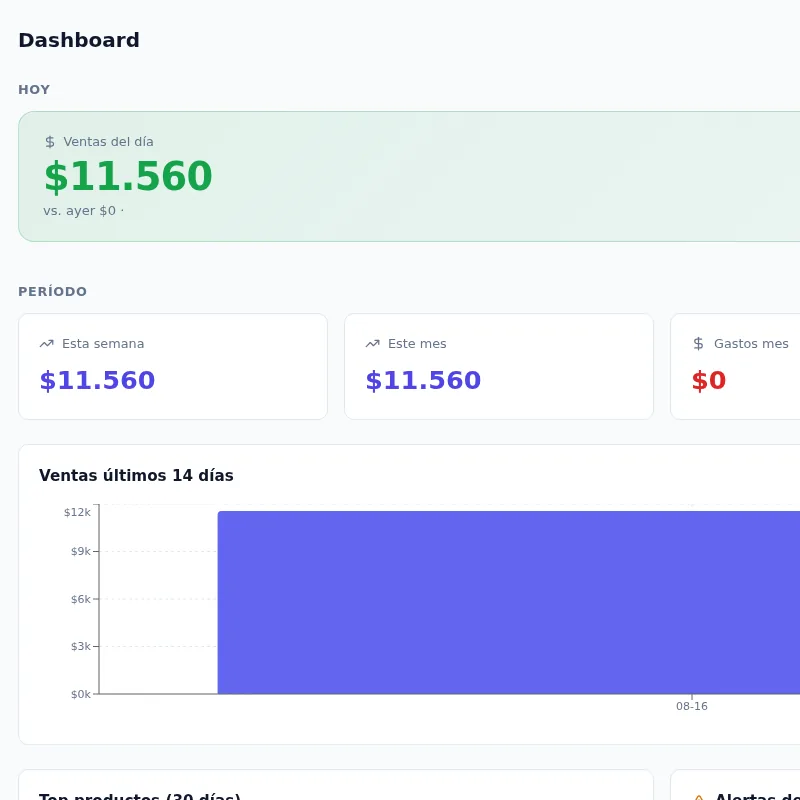
Task: Select the Dashboard page heading
Action: click(79, 40)
